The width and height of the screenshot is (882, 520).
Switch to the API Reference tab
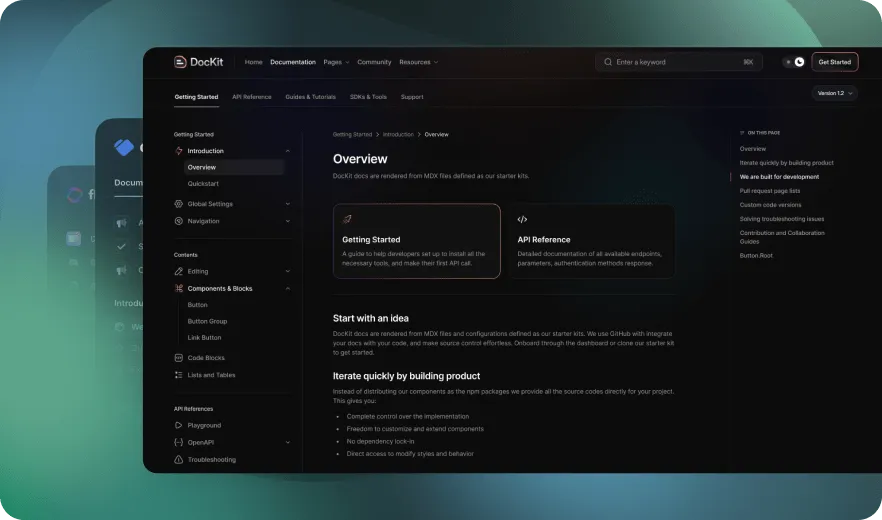251,97
